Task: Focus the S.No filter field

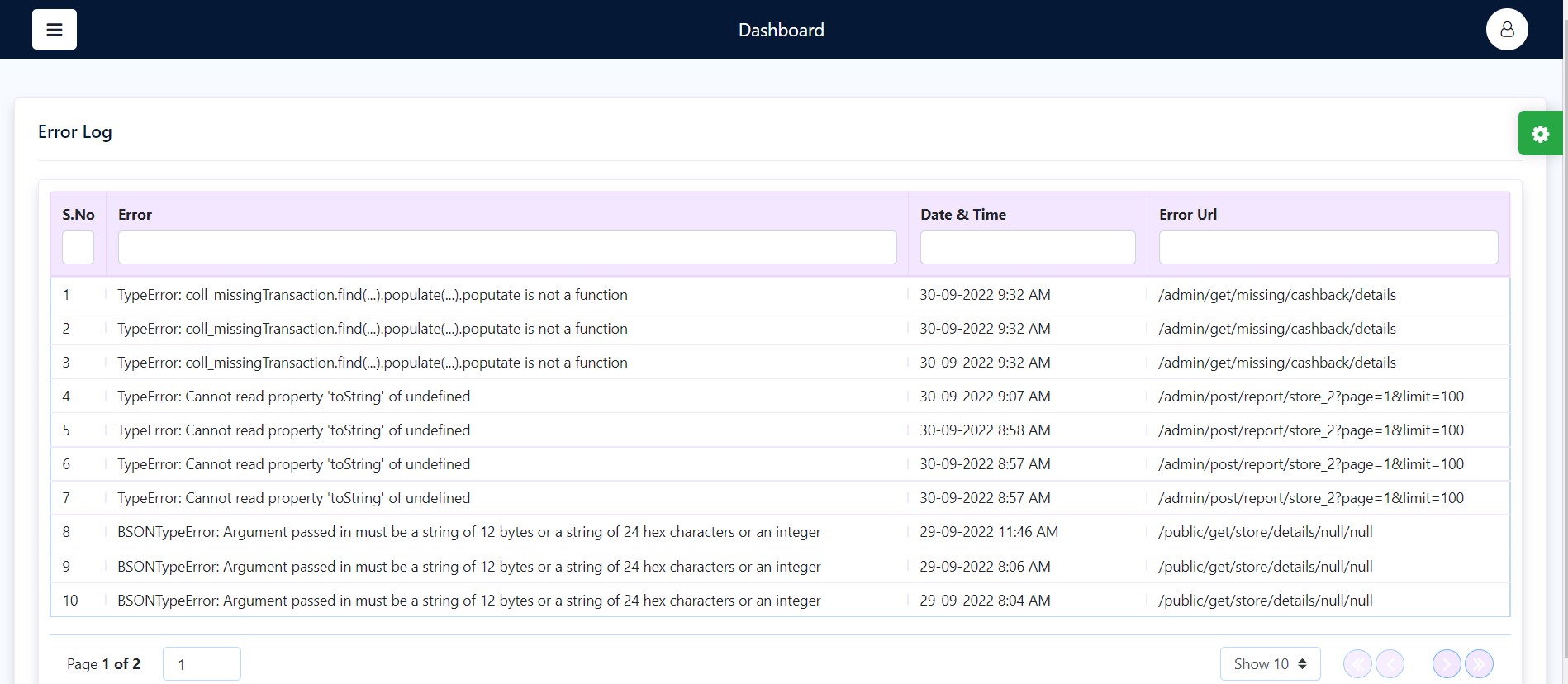Action: click(x=78, y=248)
